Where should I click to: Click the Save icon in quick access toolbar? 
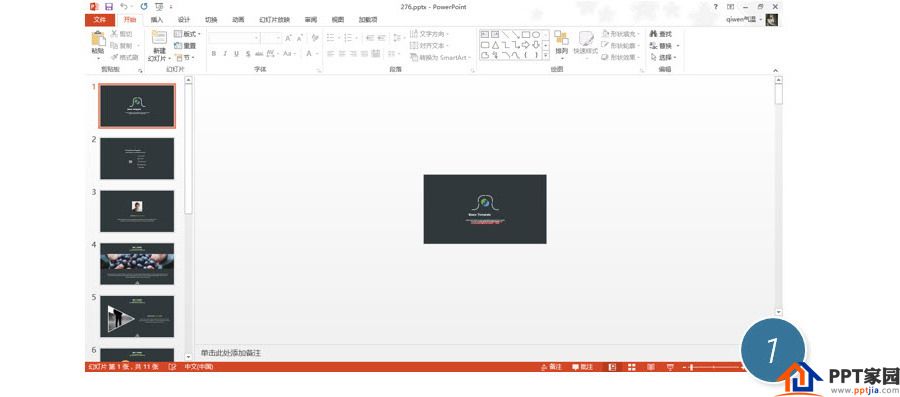[x=108, y=7]
